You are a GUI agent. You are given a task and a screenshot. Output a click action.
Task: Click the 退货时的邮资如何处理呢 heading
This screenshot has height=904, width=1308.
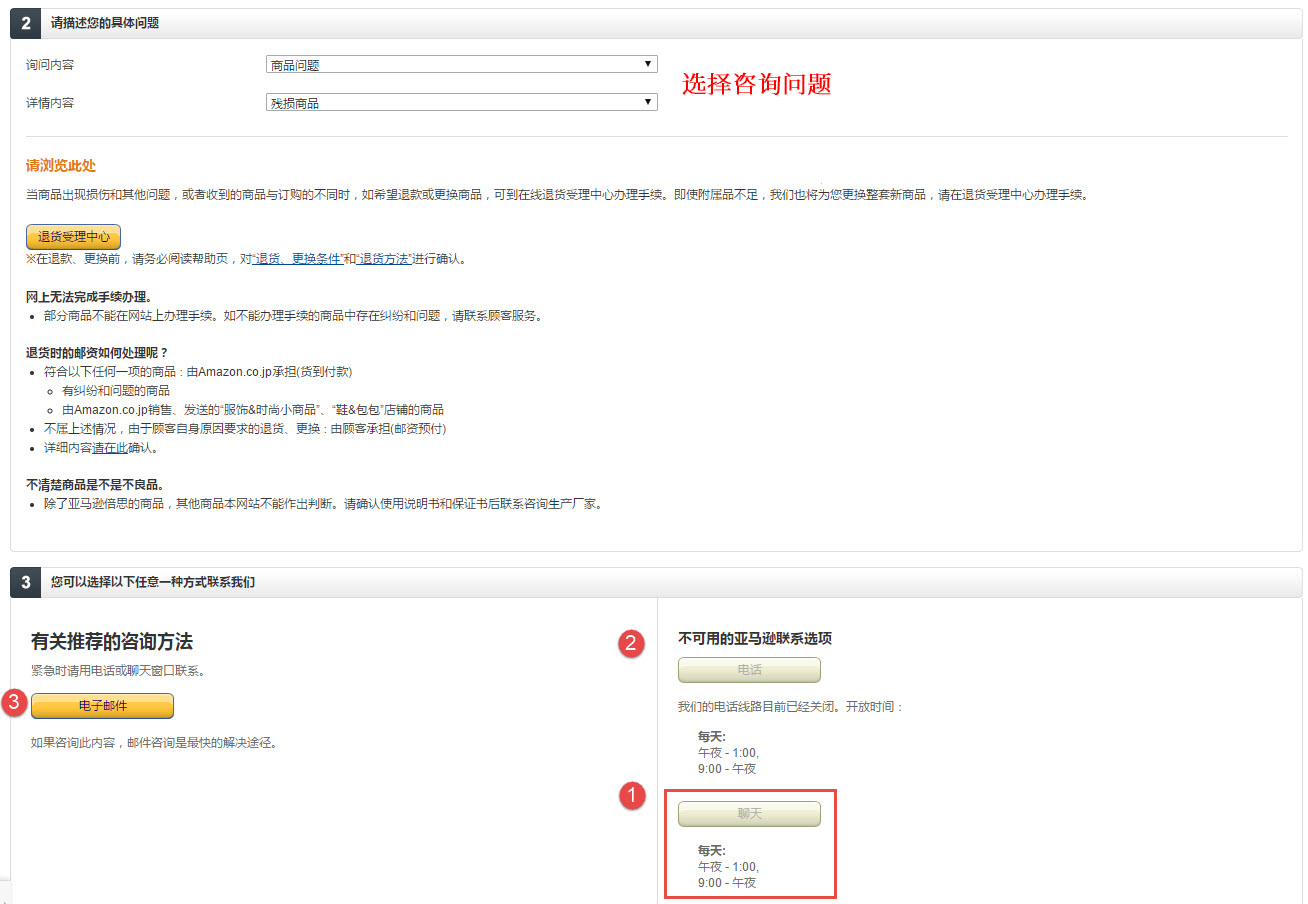[x=97, y=353]
